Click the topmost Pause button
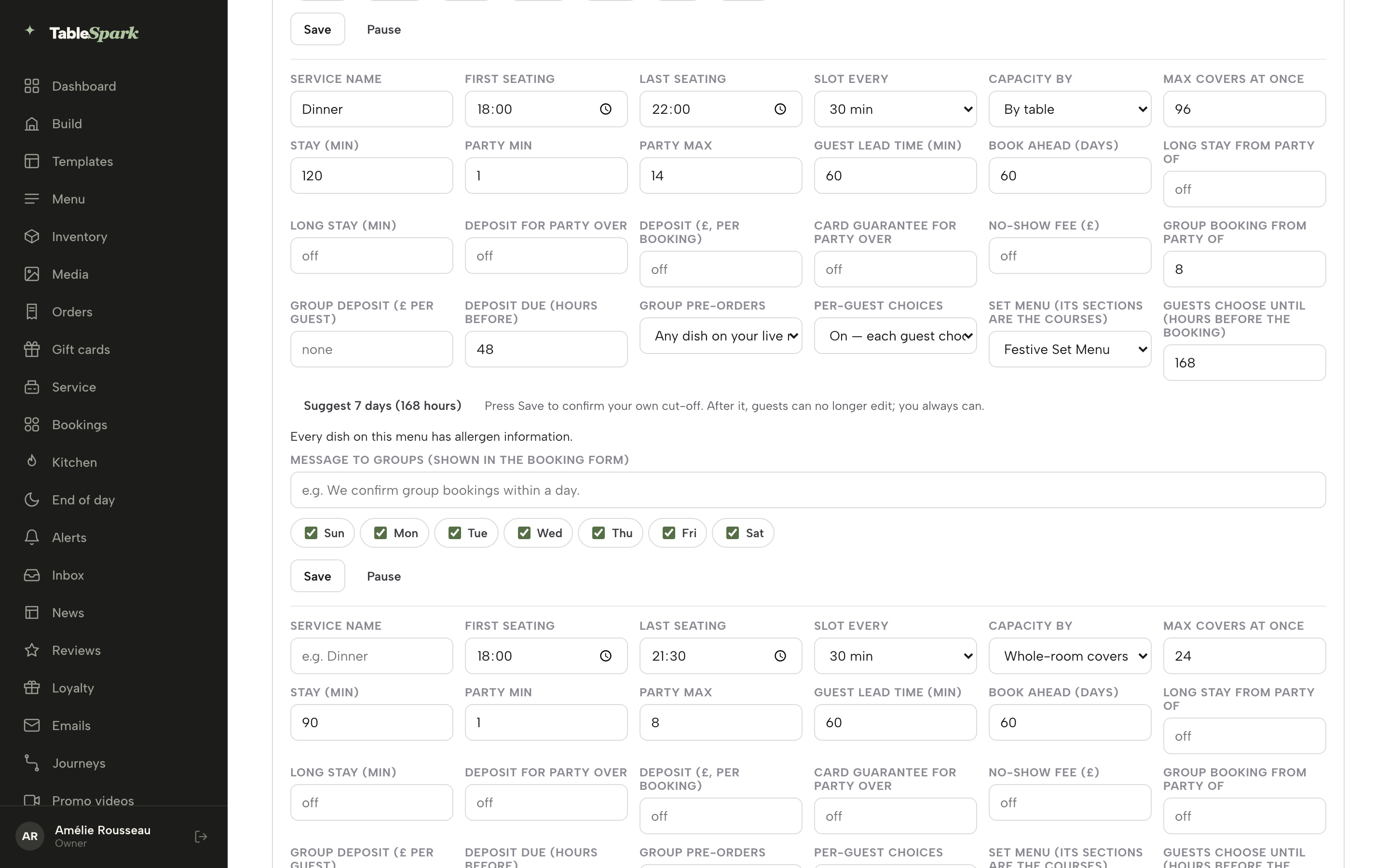The image size is (1389, 868). (x=383, y=29)
